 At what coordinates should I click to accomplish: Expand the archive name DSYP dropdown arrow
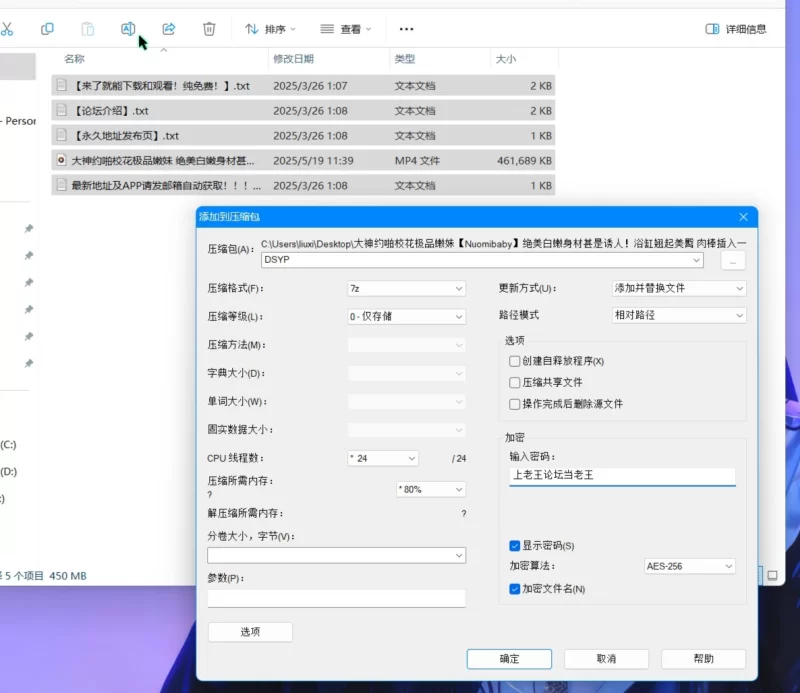[x=696, y=260]
